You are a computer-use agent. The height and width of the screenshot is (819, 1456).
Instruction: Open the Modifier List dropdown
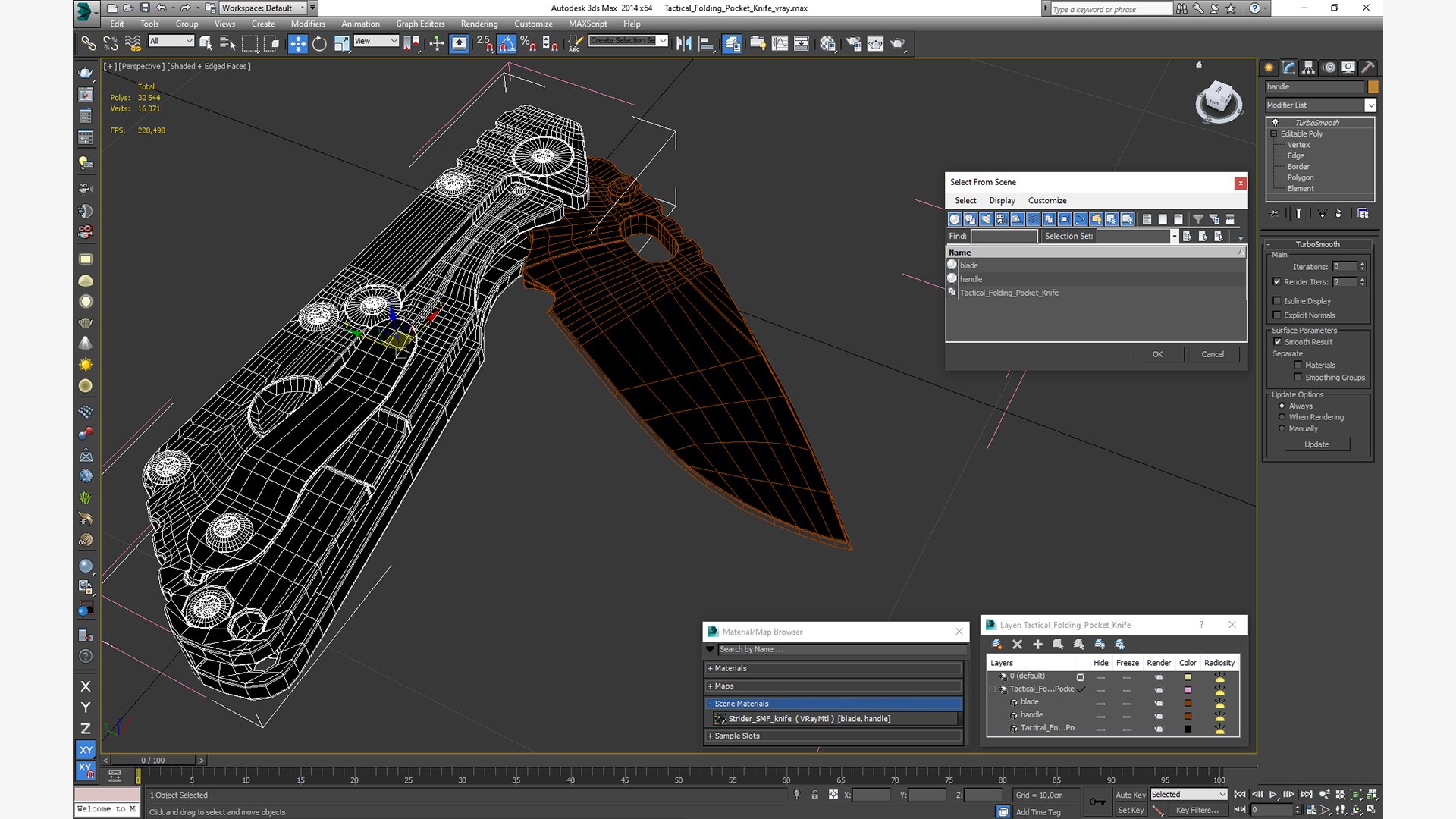[x=1320, y=105]
